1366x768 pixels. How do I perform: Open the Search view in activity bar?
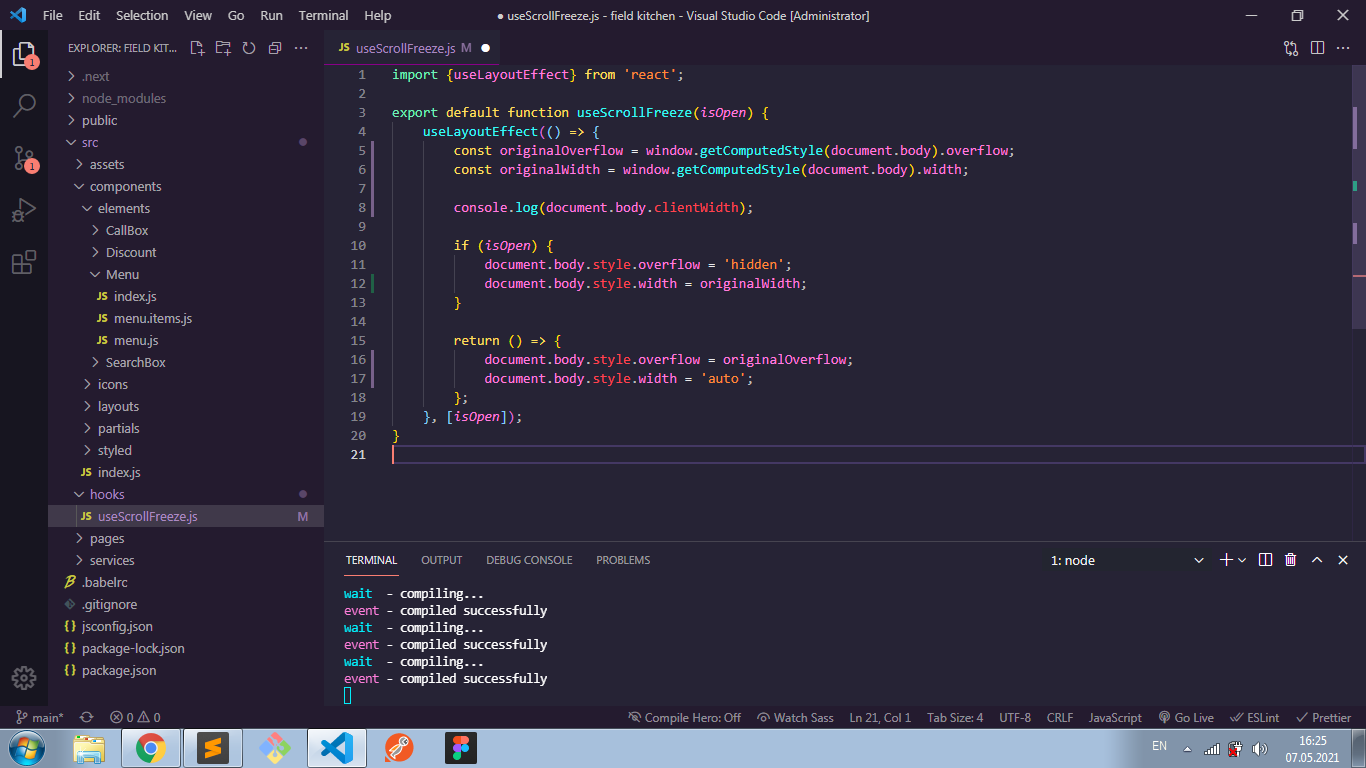coord(24,105)
